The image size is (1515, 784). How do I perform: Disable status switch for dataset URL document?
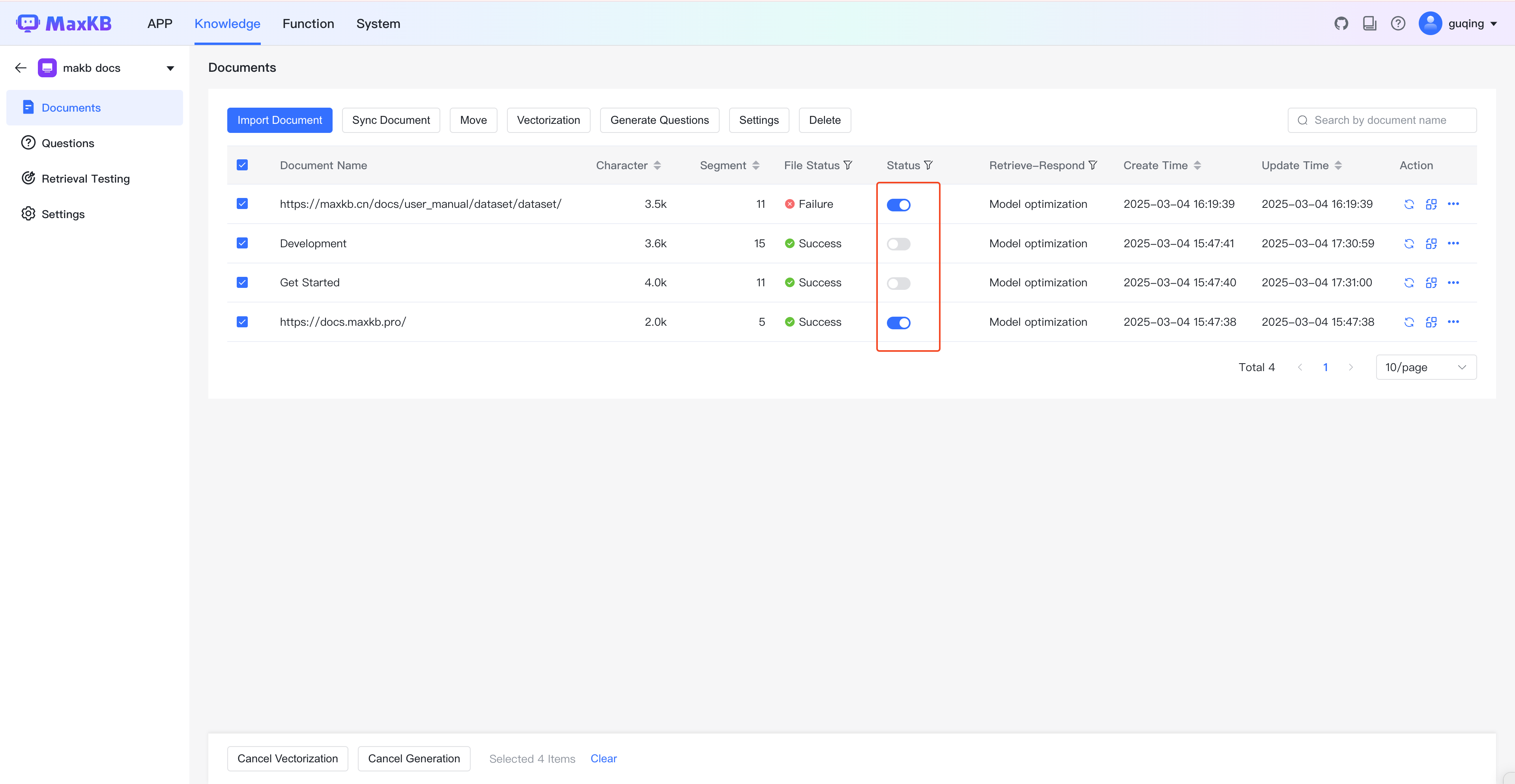point(899,205)
